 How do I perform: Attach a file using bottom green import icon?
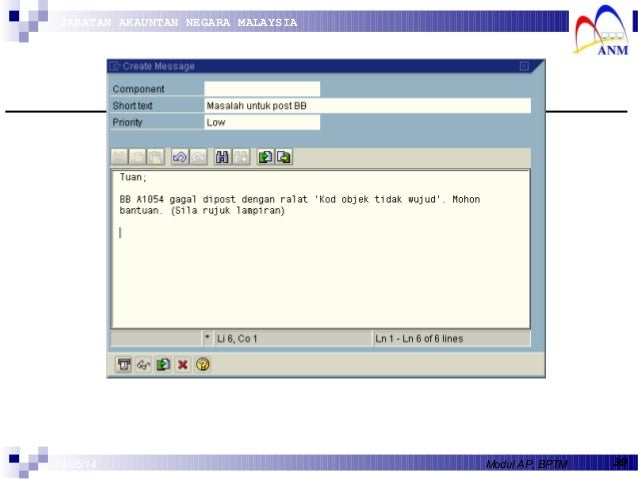(163, 365)
